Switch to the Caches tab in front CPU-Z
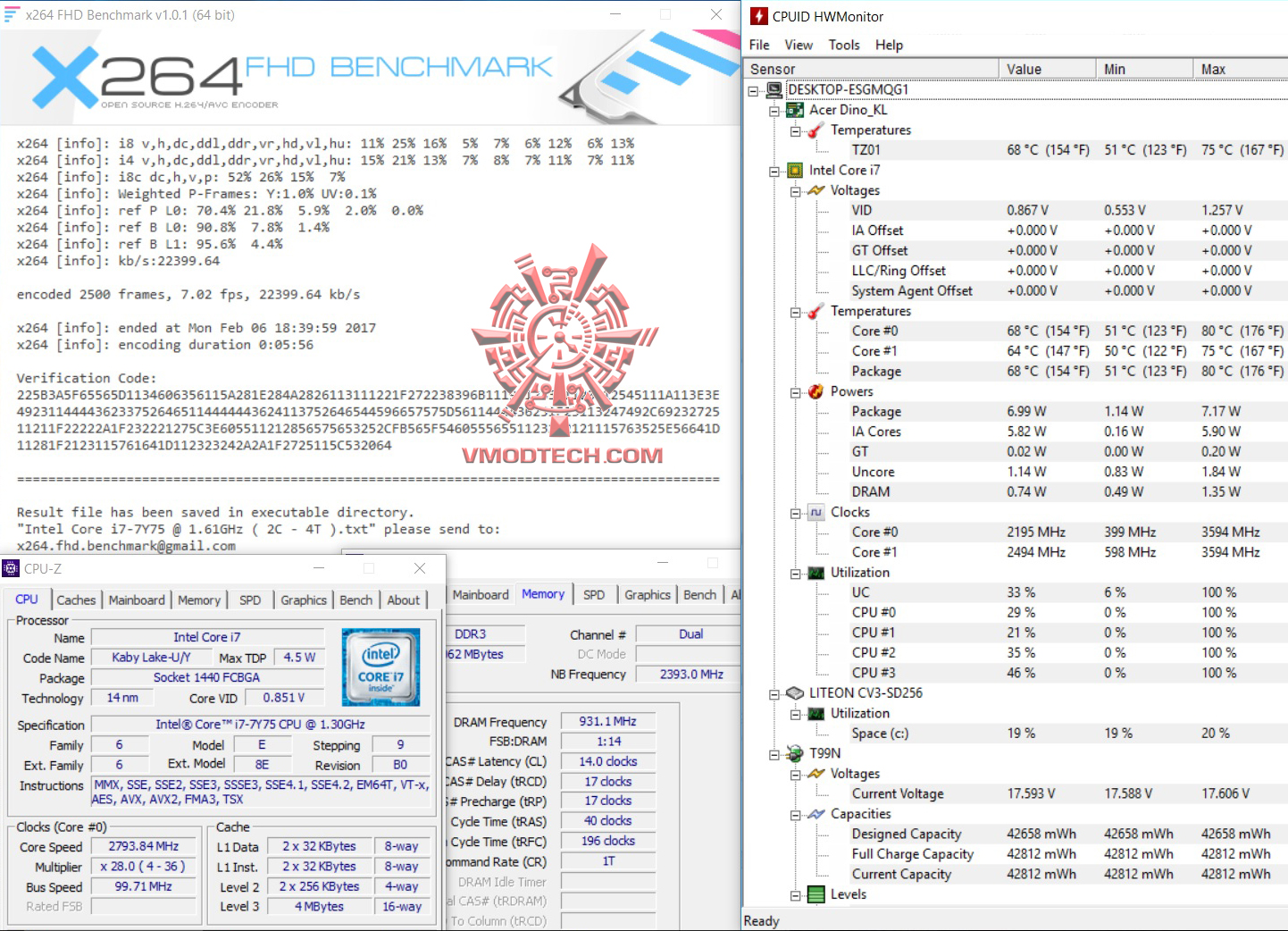This screenshot has height=931, width=1288. pos(76,600)
